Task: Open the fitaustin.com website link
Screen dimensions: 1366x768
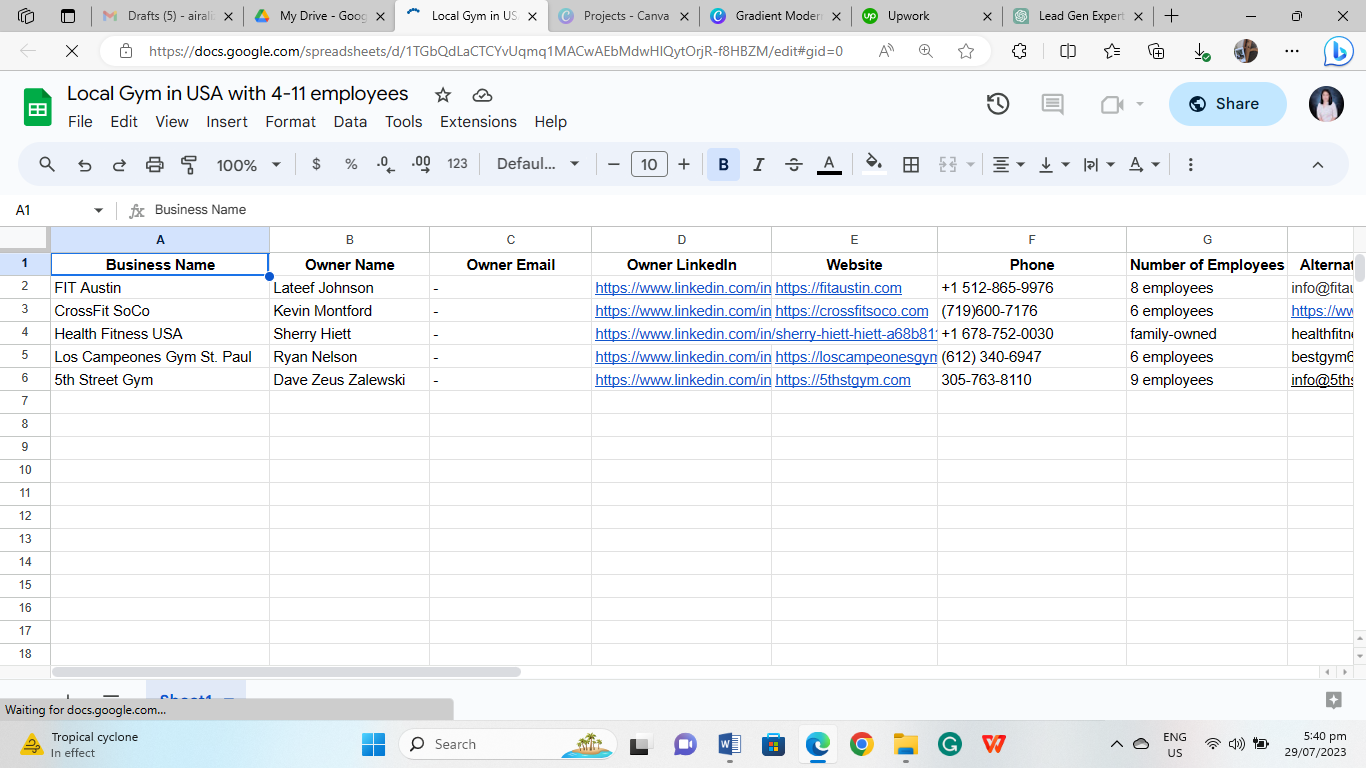Action: coord(838,288)
